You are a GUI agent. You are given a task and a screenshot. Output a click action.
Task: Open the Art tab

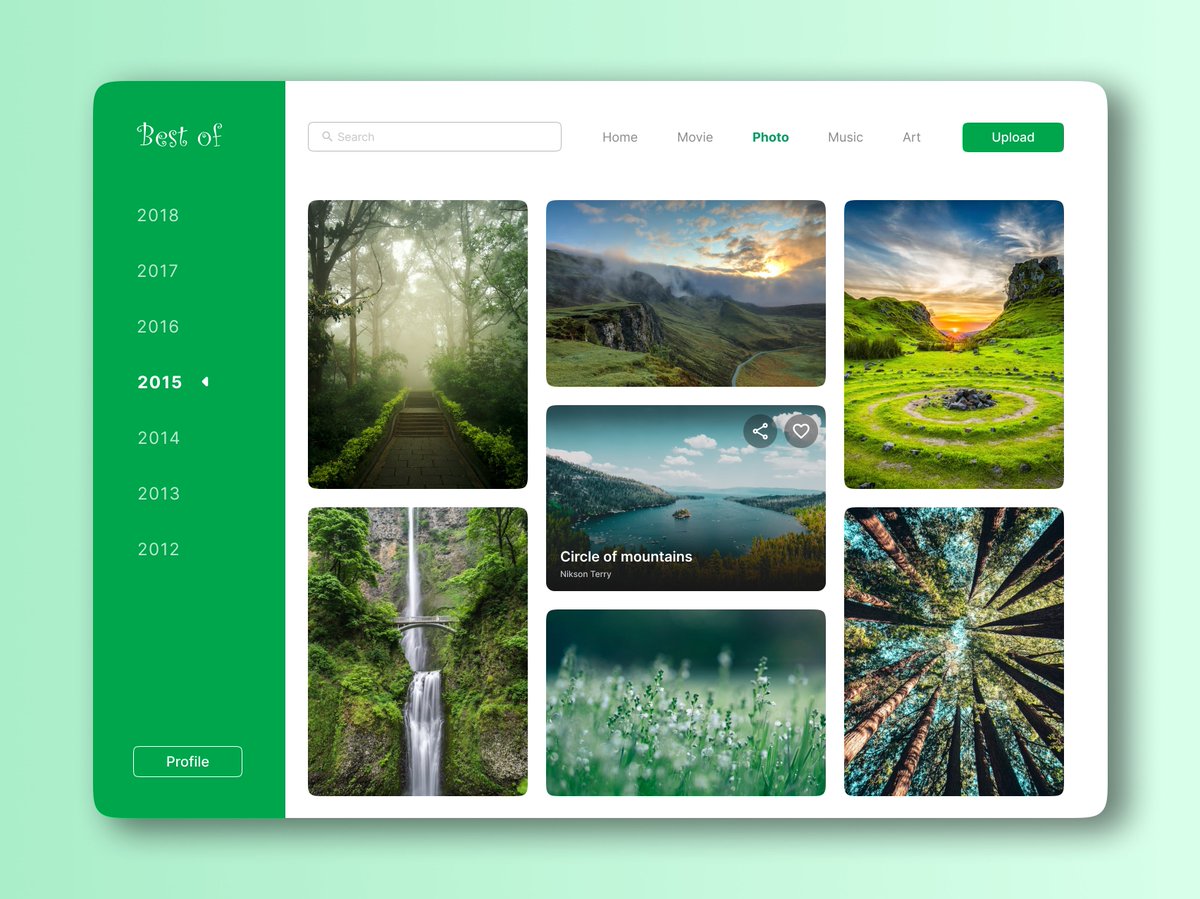[911, 137]
